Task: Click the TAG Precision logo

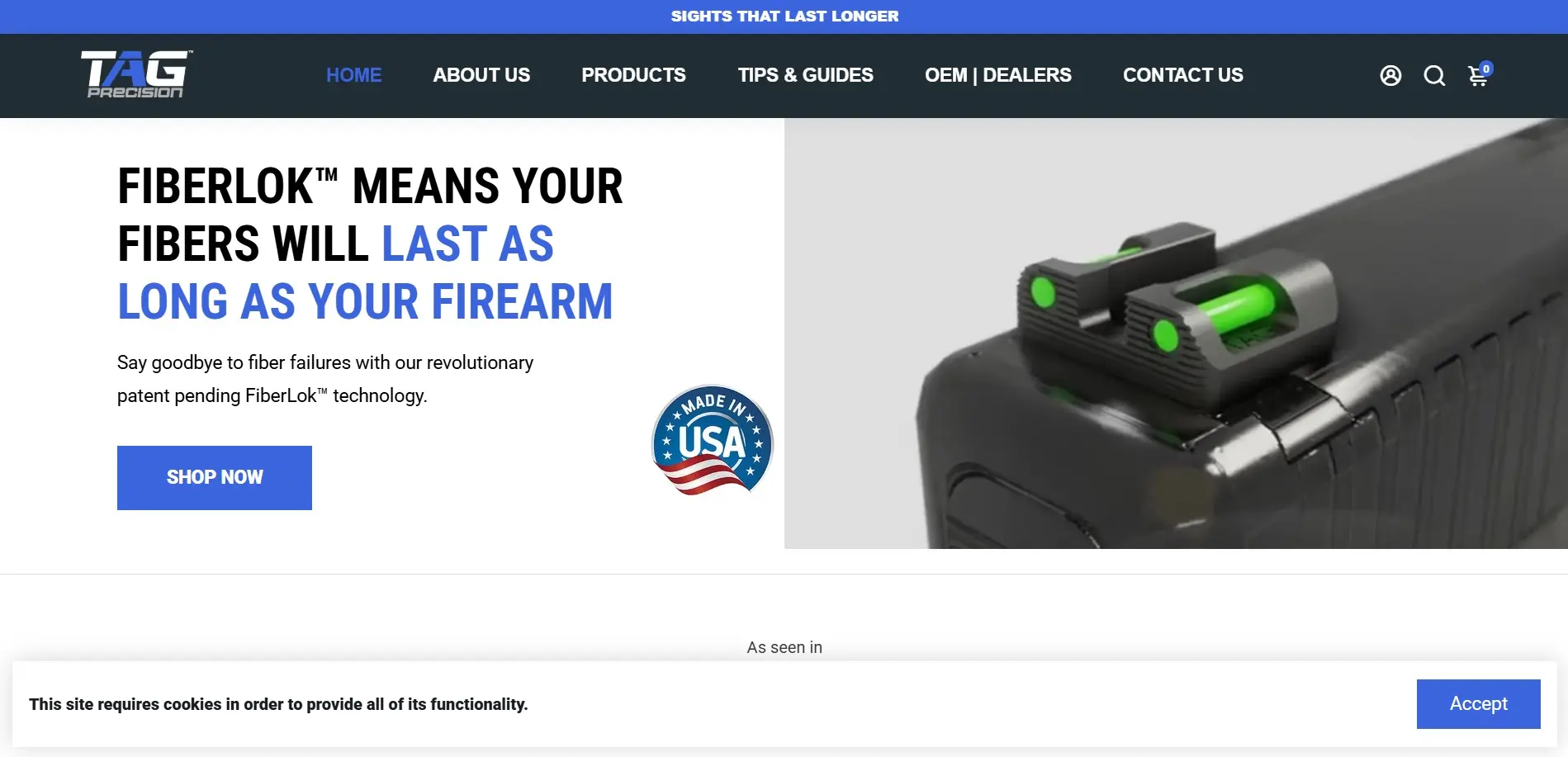Action: (137, 74)
